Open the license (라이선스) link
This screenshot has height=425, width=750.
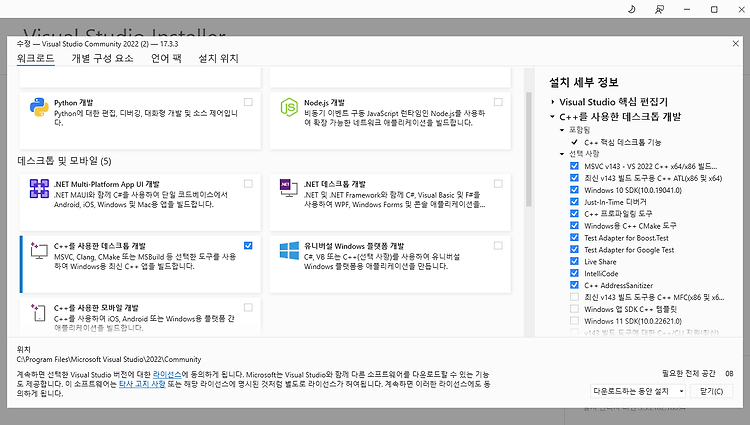(x=167, y=374)
